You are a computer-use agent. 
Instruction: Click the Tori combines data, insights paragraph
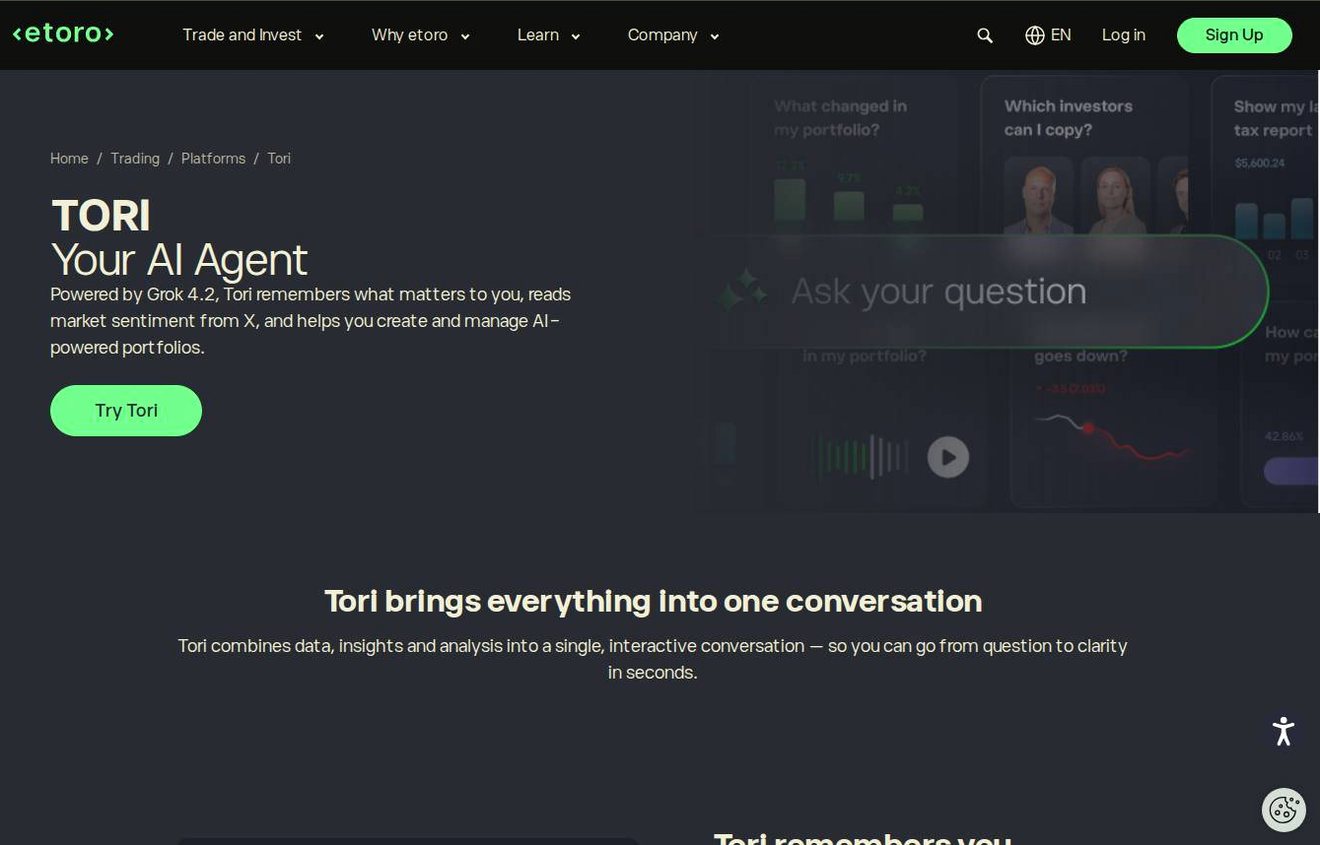[x=653, y=659]
